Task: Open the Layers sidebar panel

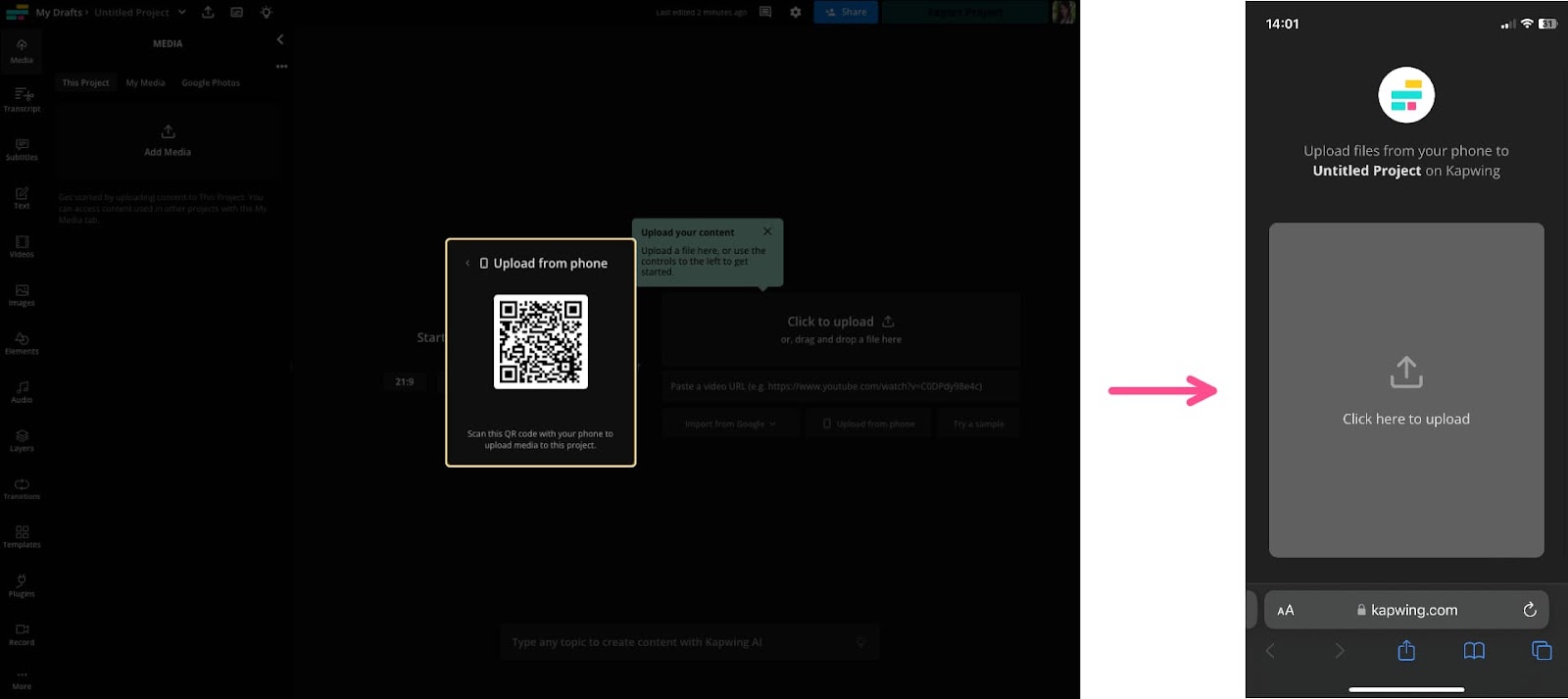Action: (22, 439)
